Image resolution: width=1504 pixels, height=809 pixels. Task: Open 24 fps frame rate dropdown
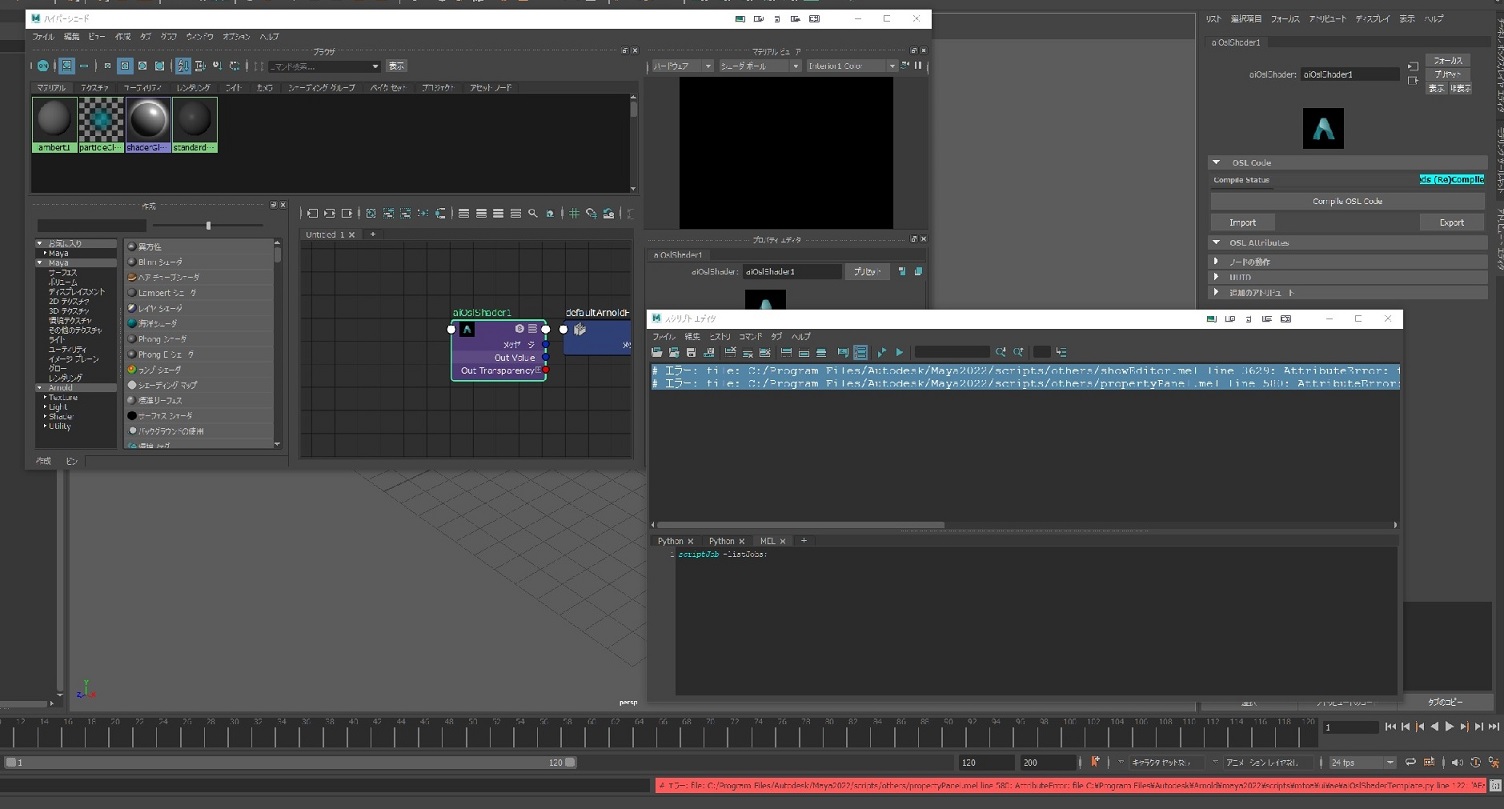tap(1361, 763)
